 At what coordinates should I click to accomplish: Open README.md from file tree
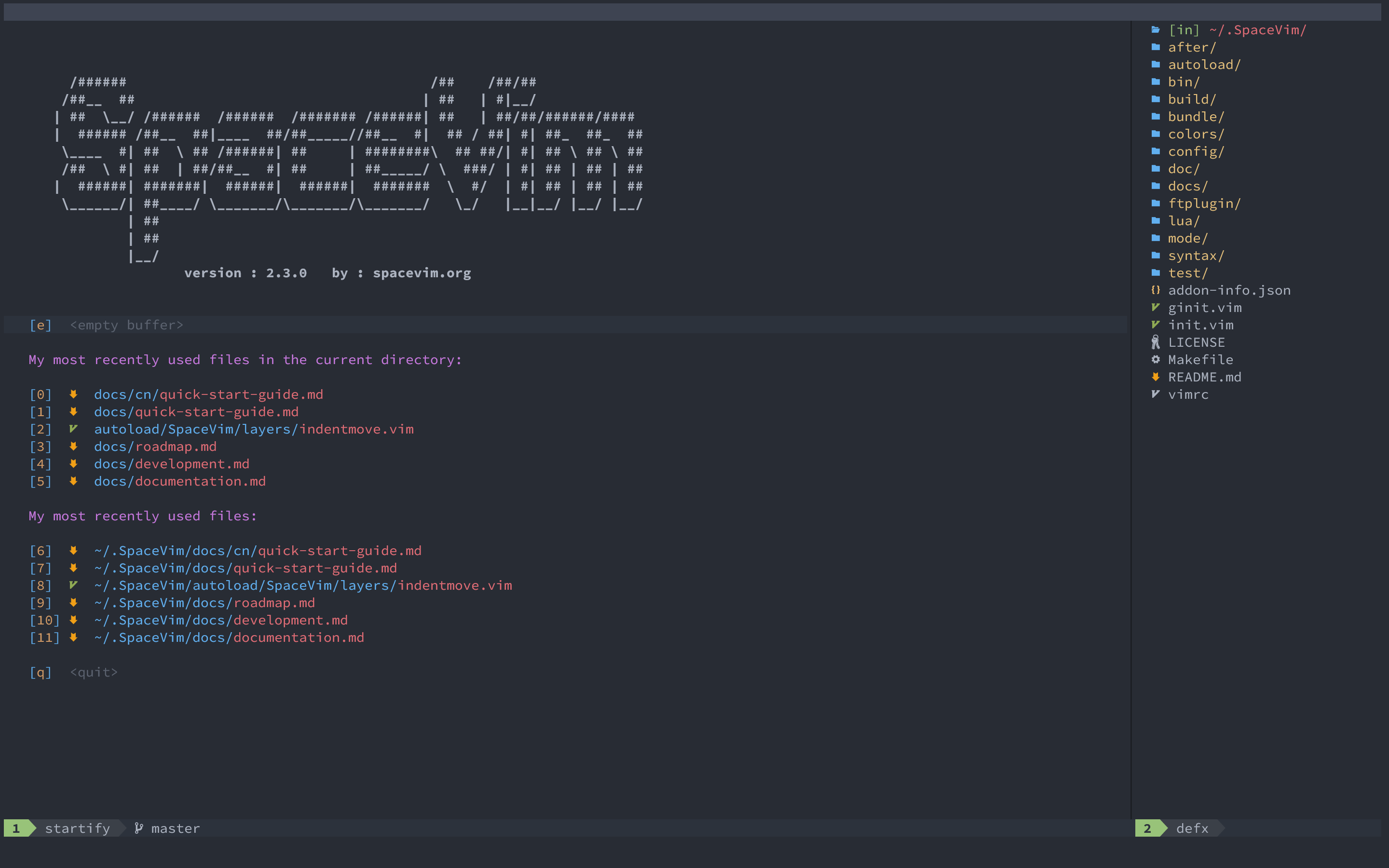click(x=1205, y=377)
